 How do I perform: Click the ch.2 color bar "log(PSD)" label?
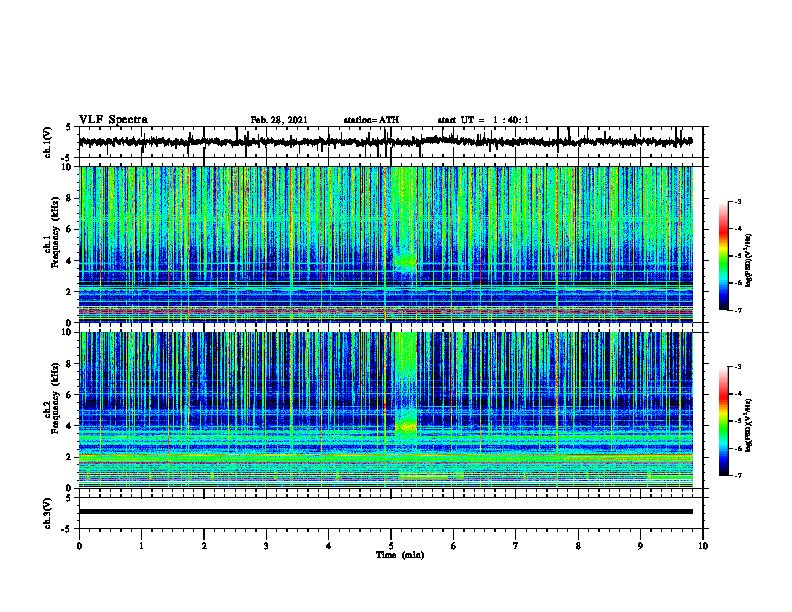(748, 425)
